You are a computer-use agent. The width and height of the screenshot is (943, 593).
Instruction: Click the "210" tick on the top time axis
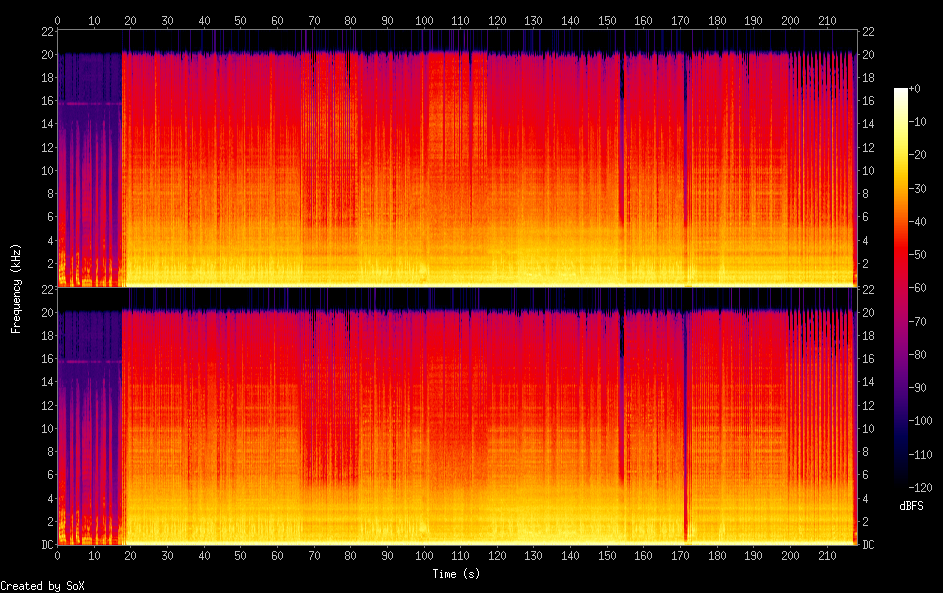point(827,20)
